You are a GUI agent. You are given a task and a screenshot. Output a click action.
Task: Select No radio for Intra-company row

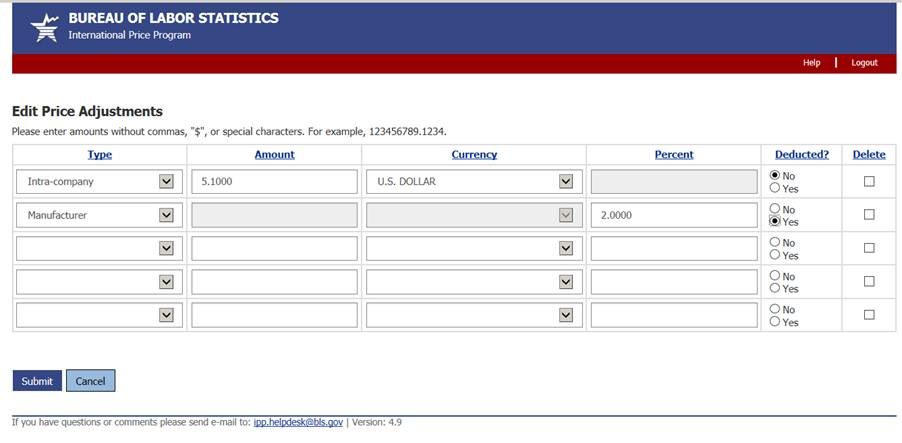[x=775, y=175]
